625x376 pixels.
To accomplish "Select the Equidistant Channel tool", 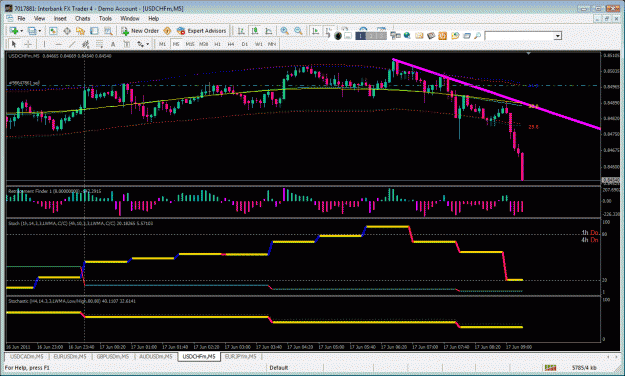I will [x=85, y=44].
